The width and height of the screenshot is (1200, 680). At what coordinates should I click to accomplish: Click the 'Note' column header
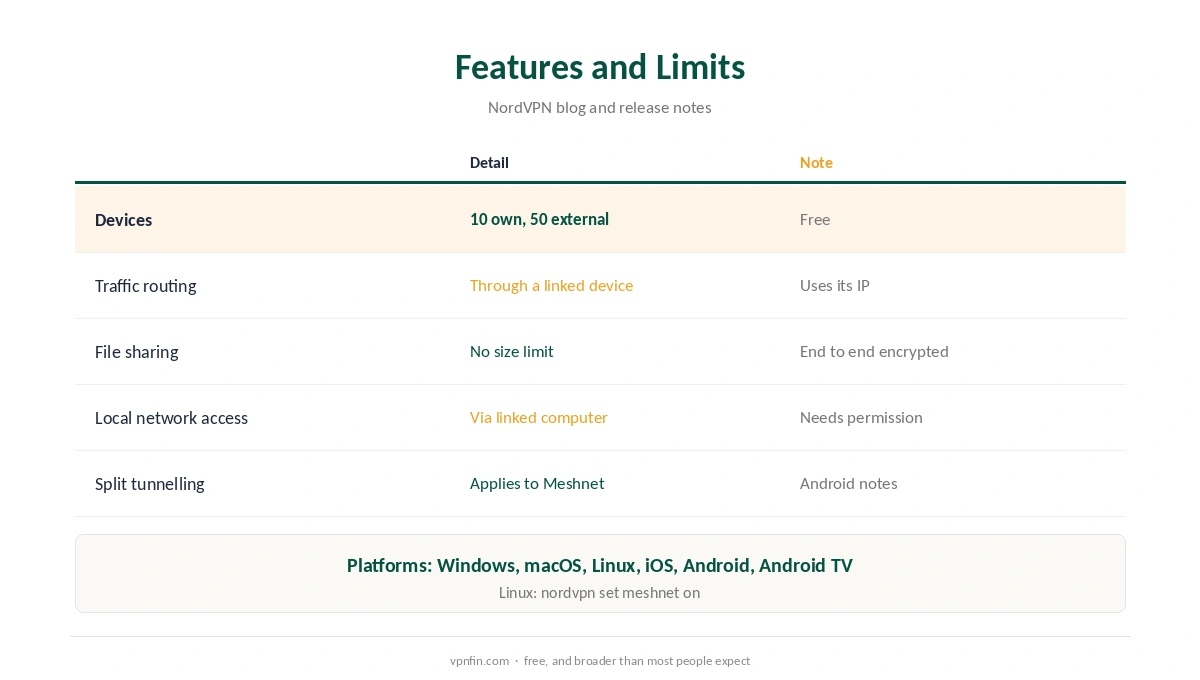pos(816,162)
